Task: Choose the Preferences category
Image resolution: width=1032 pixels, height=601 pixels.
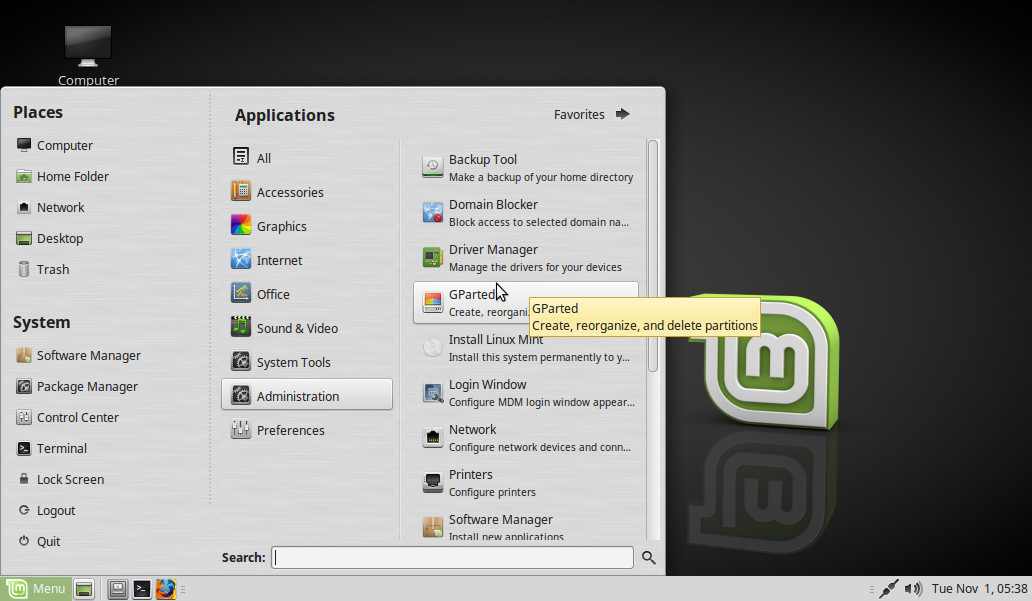Action: 290,430
